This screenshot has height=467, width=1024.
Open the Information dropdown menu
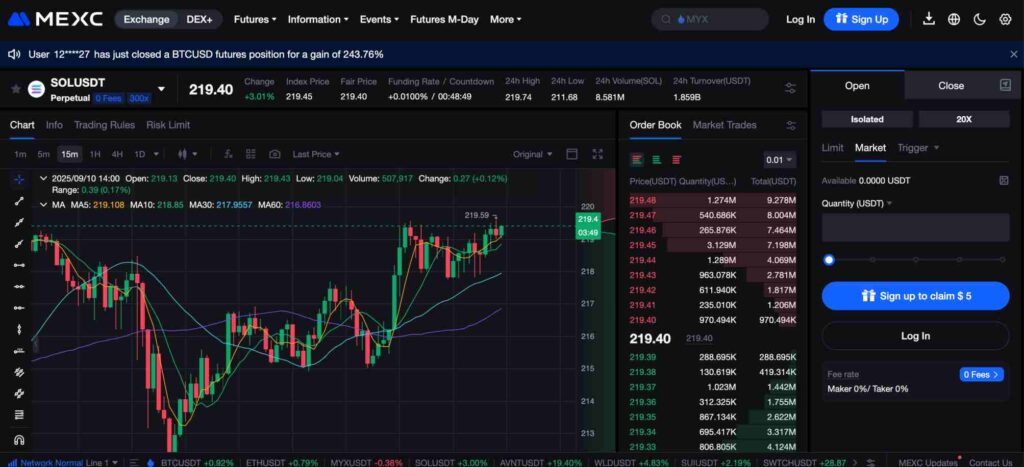(x=318, y=19)
